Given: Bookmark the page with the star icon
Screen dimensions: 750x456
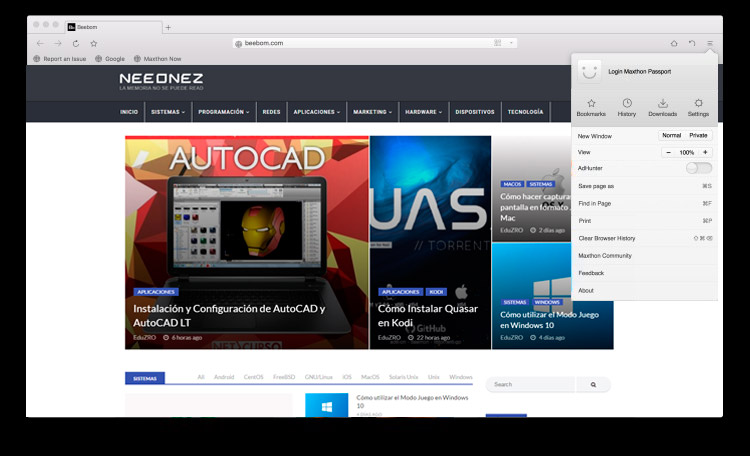Looking at the screenshot, I should [x=94, y=44].
